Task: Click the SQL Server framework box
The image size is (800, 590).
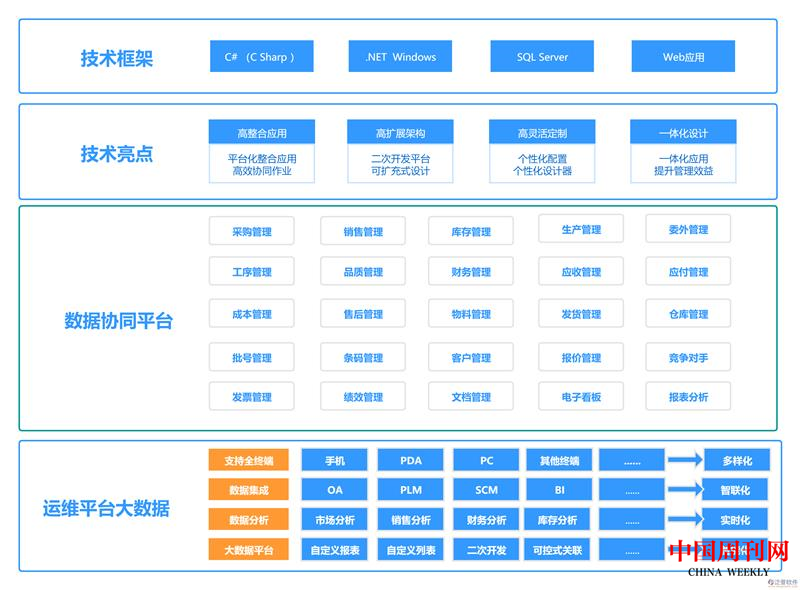Action: (542, 57)
